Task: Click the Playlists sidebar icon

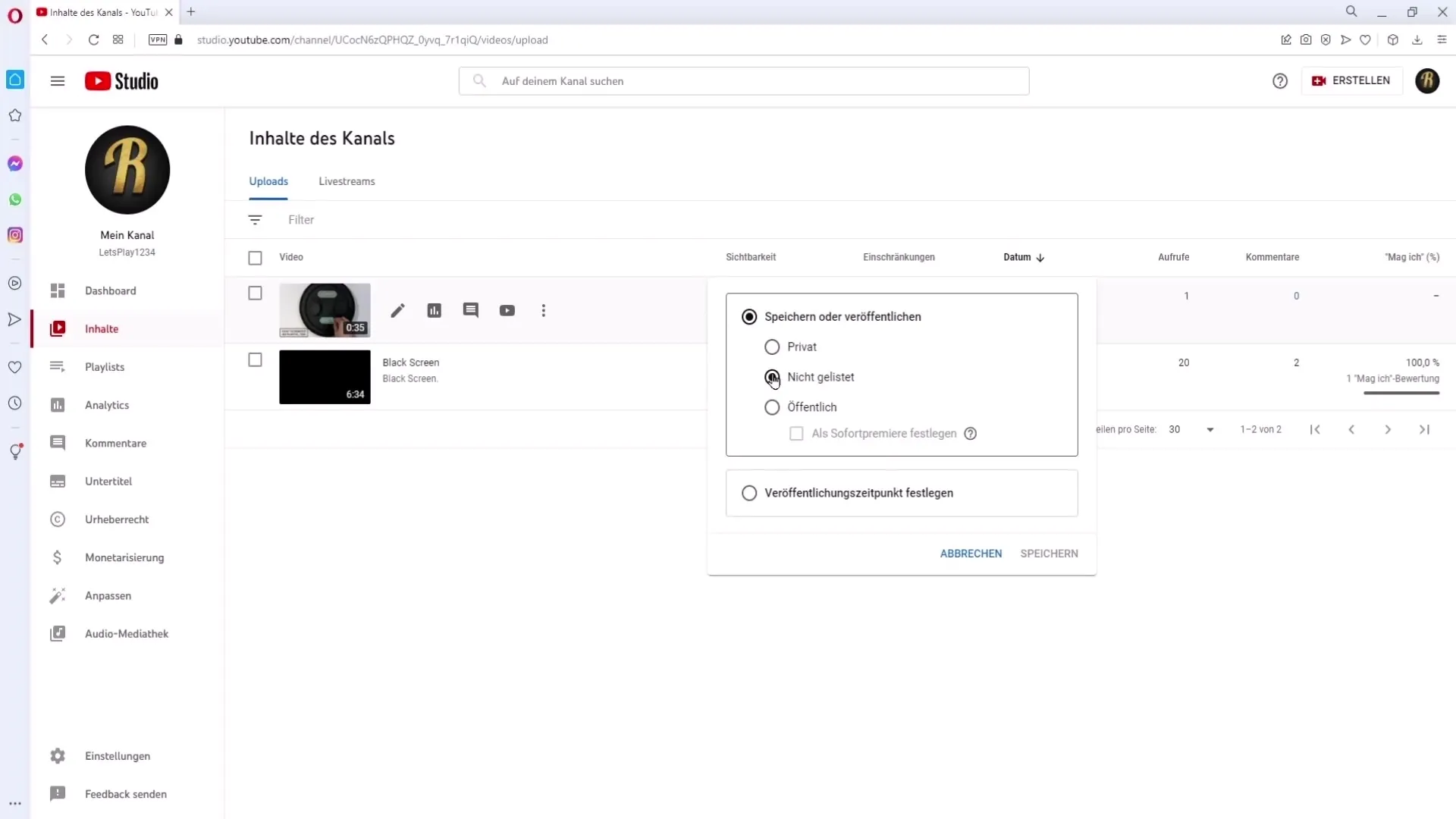Action: click(x=57, y=366)
